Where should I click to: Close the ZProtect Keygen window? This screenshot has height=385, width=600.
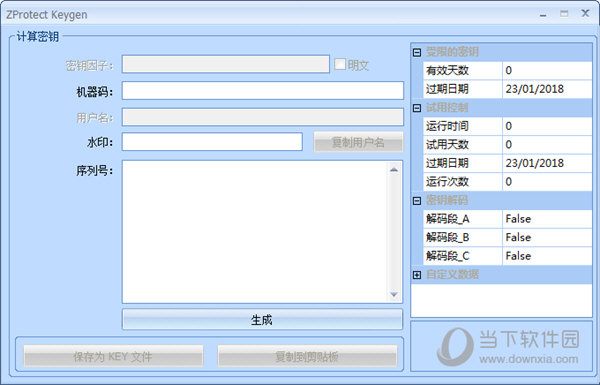[x=585, y=13]
